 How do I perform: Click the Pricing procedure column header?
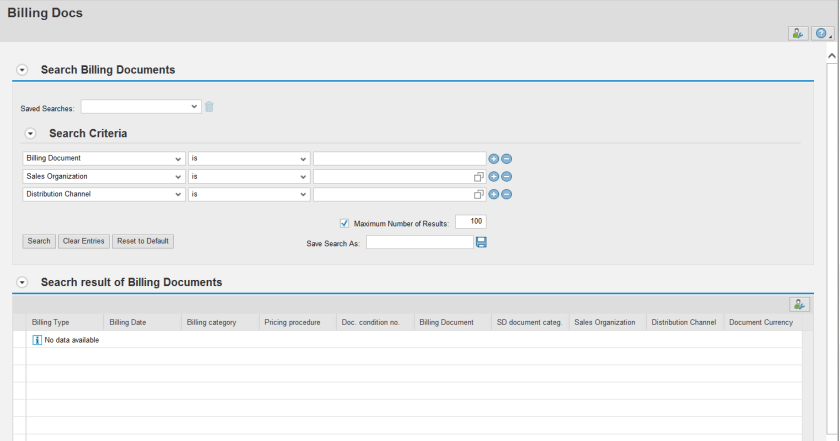coord(298,322)
